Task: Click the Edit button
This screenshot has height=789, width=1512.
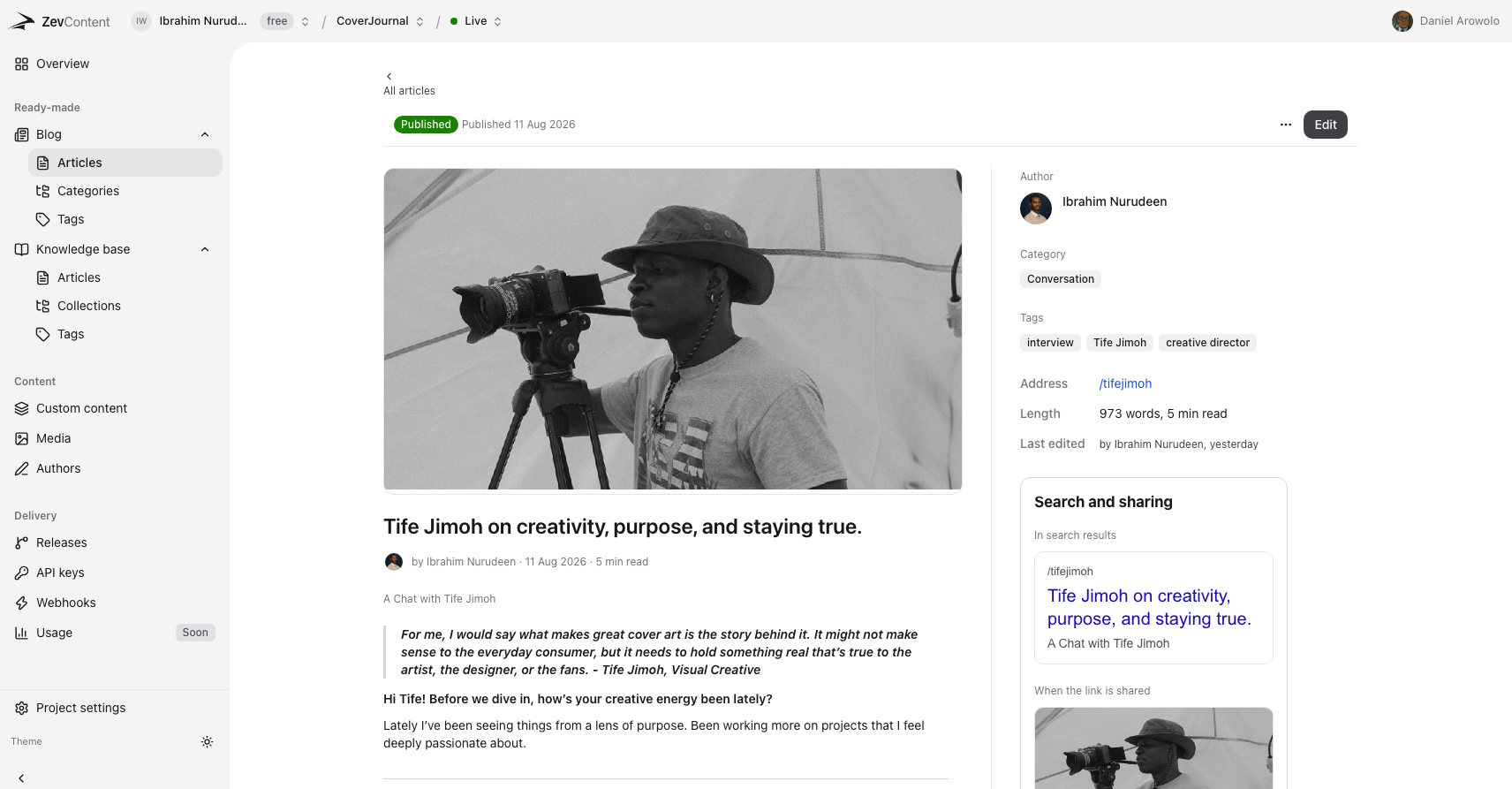Action: (1326, 125)
